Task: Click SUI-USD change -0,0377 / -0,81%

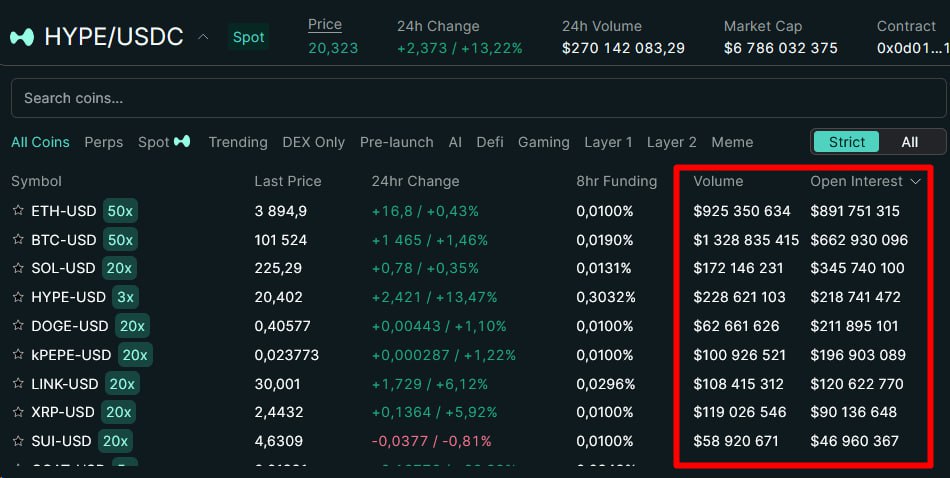Action: 431,441
